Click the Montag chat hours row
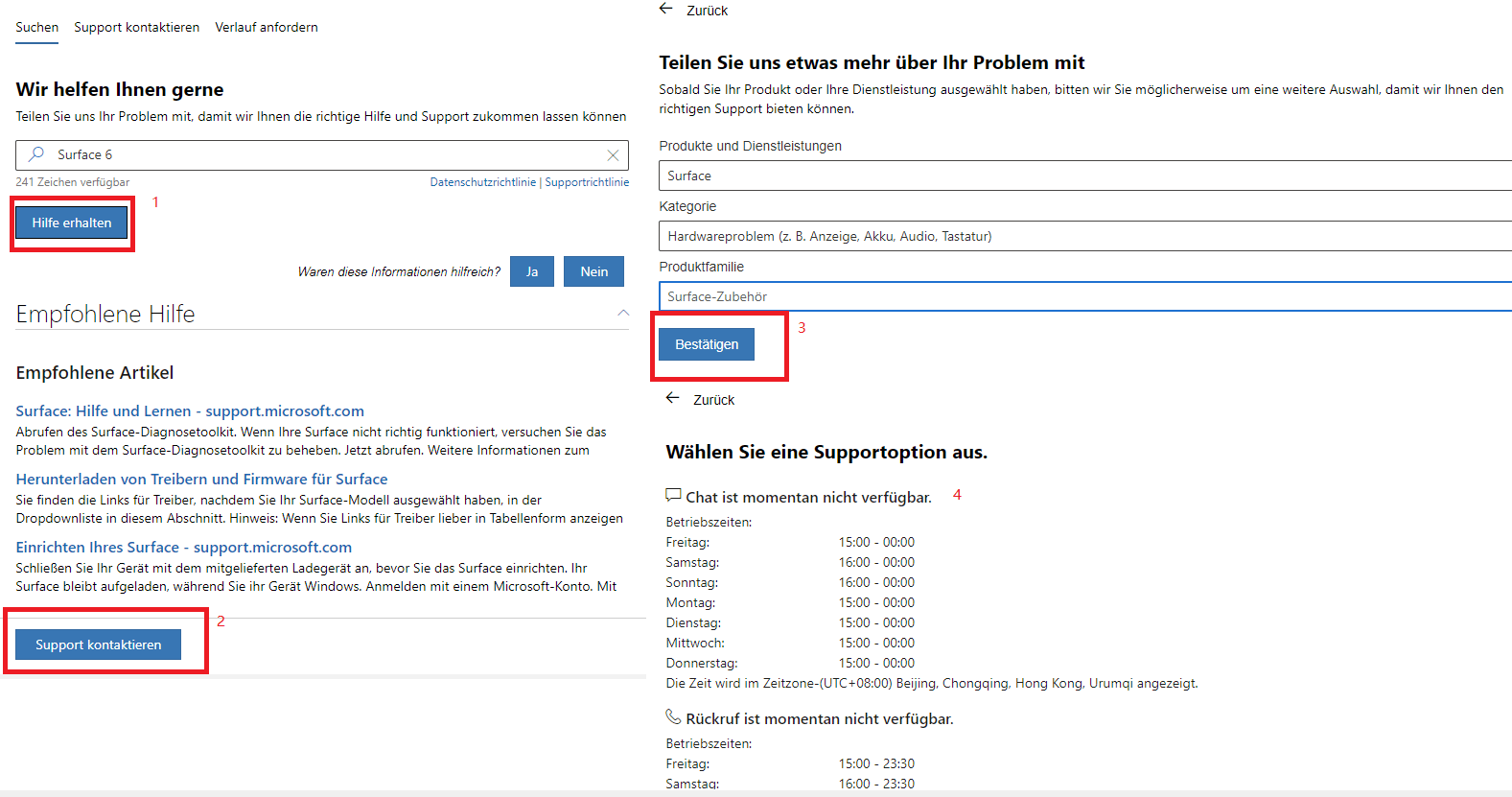The width and height of the screenshot is (1512, 797). [791, 602]
